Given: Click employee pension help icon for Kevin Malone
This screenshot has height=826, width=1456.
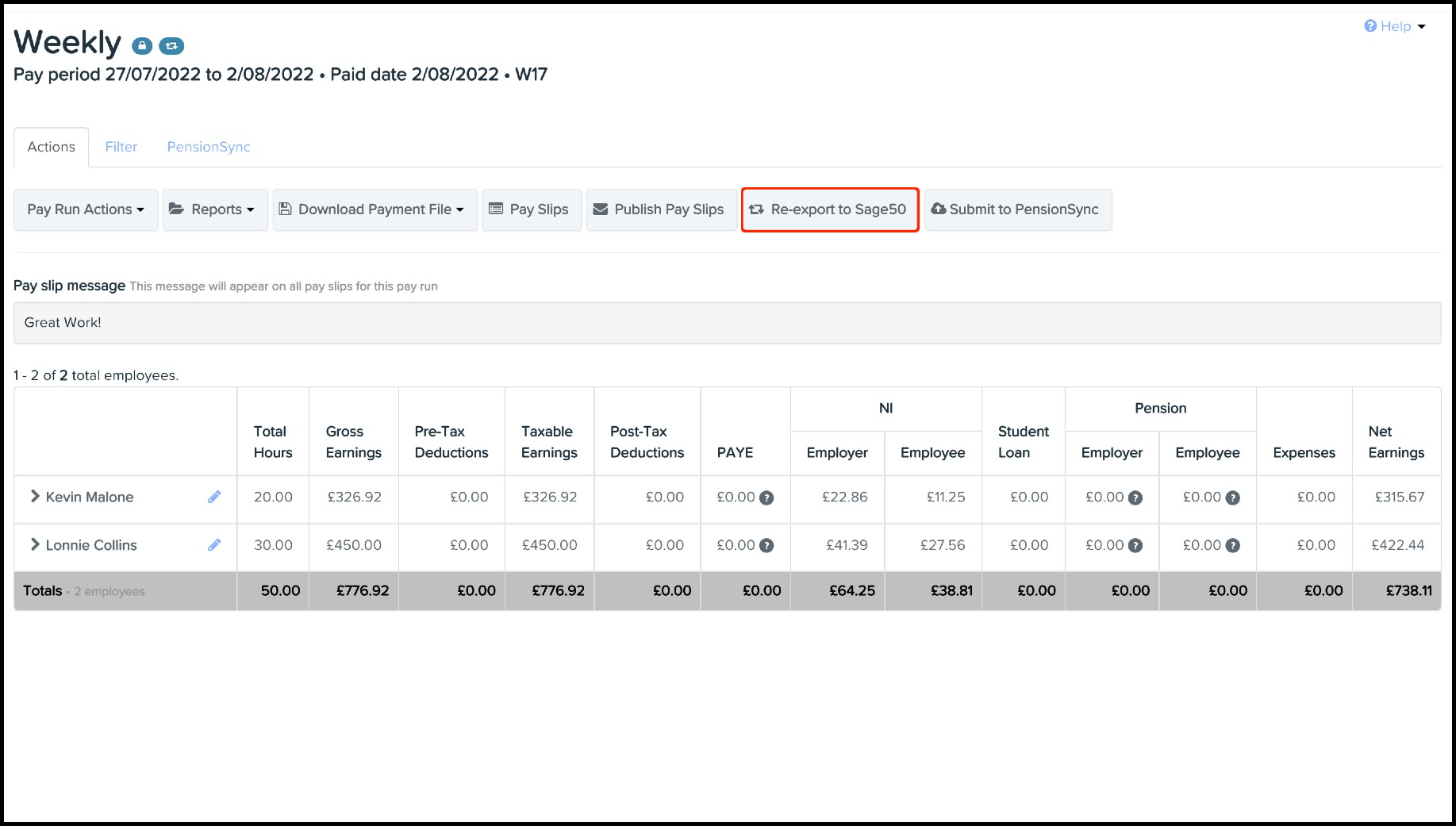Looking at the screenshot, I should pyautogui.click(x=1232, y=498).
